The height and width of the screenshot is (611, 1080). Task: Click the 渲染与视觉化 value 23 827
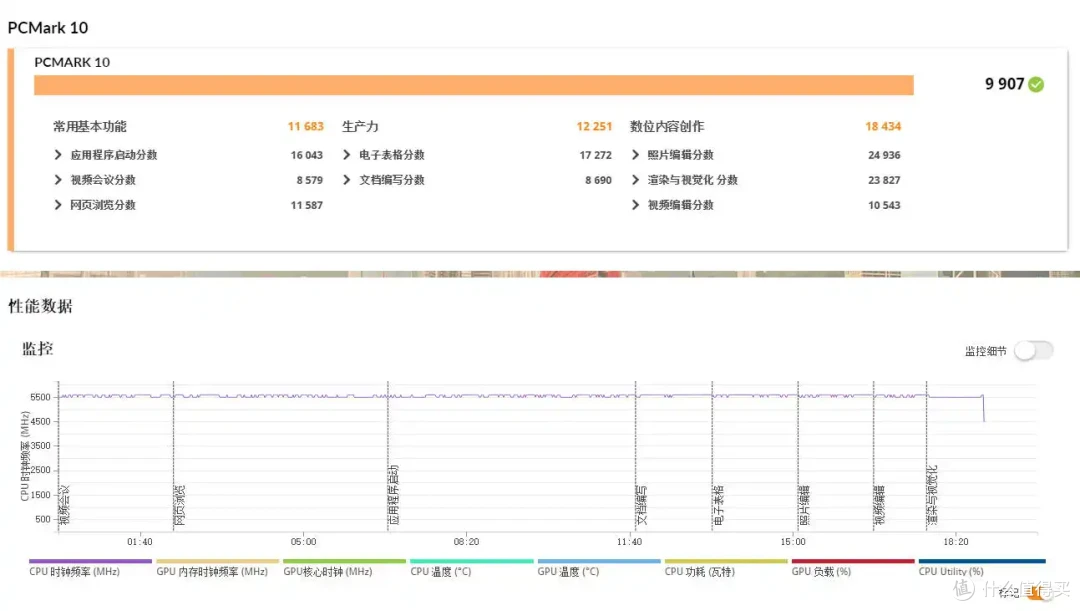pos(884,180)
